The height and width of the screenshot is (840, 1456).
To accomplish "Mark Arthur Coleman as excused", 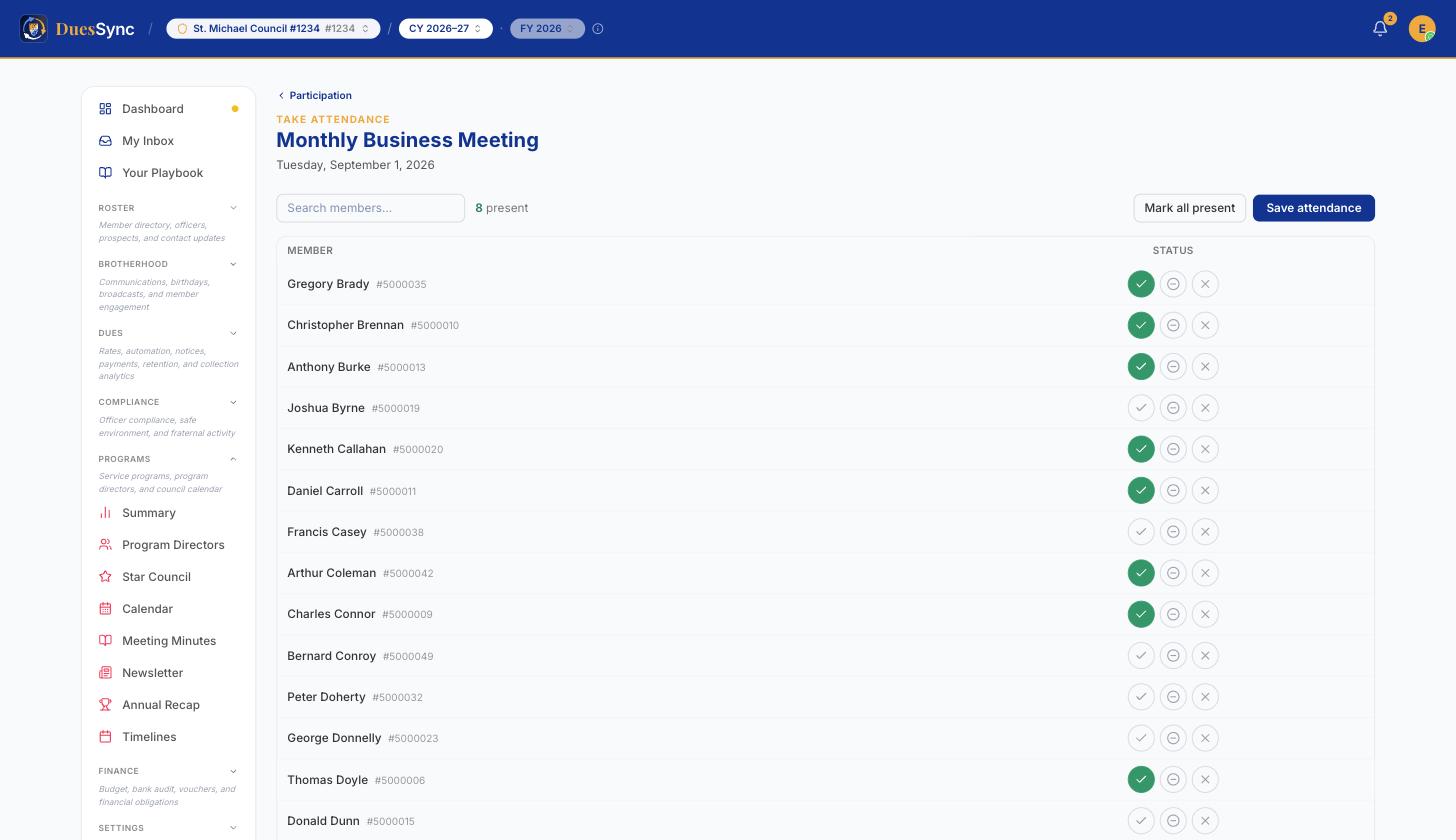I will coord(1173,573).
